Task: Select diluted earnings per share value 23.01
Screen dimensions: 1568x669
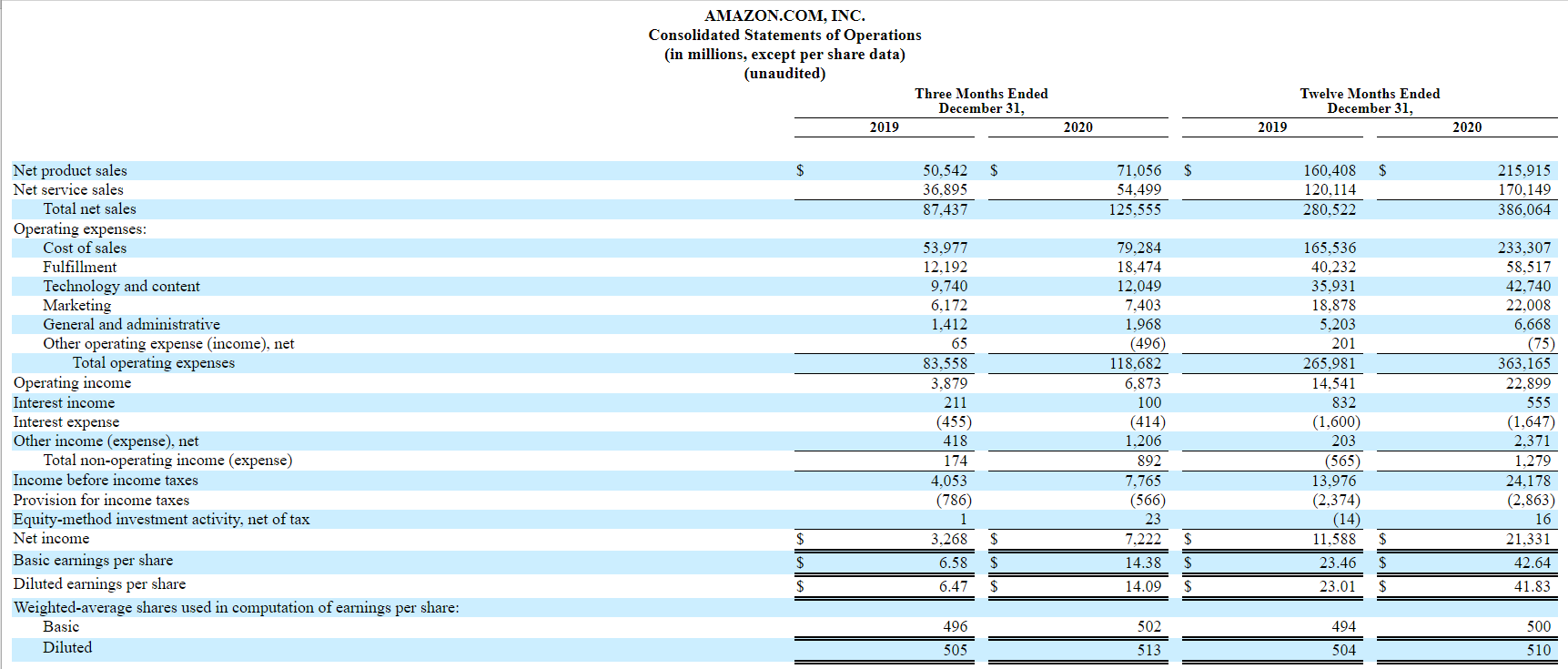Action: tap(1337, 586)
